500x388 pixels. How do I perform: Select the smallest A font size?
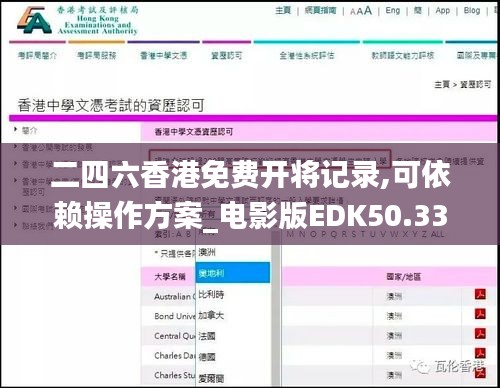[x=353, y=12]
